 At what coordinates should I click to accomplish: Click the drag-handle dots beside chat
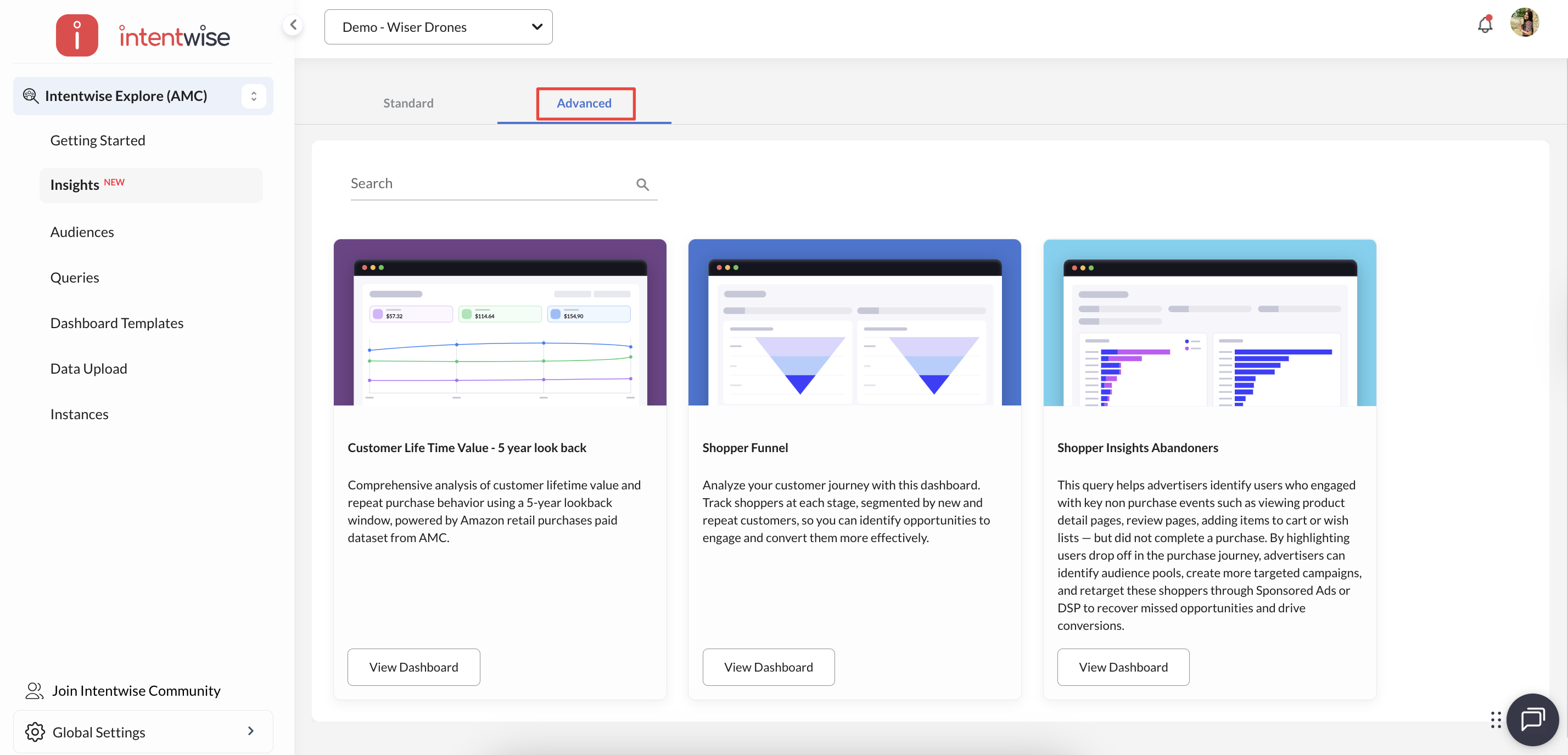[x=1496, y=720]
